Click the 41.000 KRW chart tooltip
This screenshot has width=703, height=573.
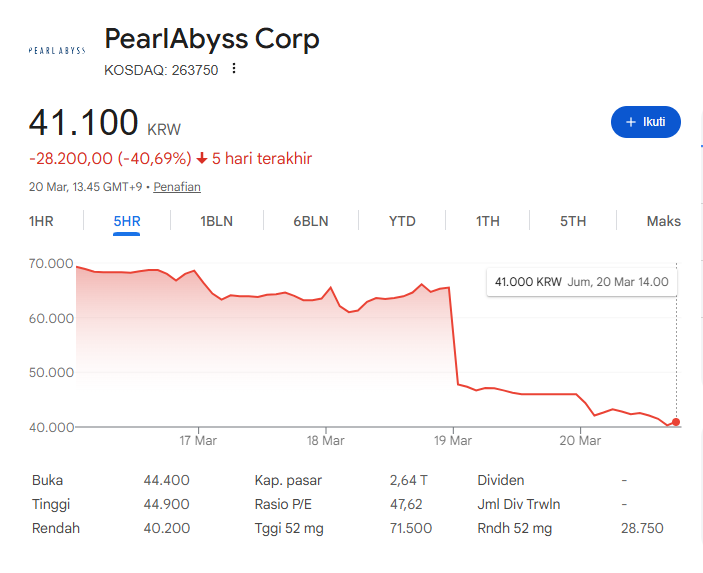coord(582,282)
